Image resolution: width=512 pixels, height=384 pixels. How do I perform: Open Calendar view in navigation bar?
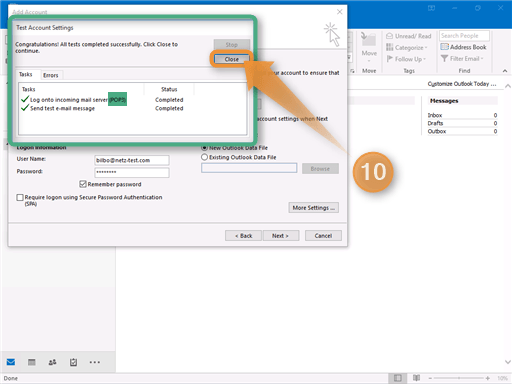point(32,362)
